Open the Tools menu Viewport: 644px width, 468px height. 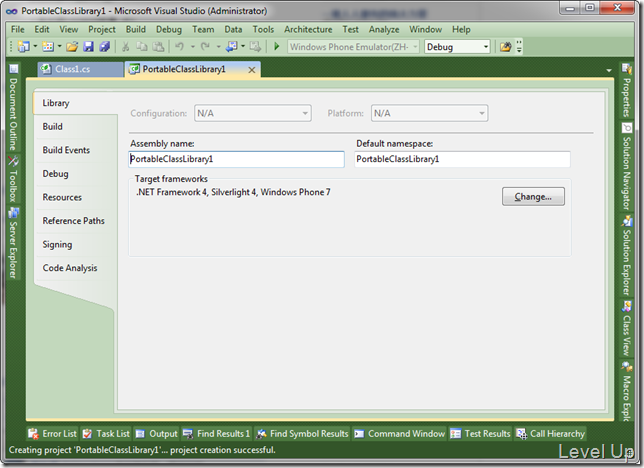point(263,30)
